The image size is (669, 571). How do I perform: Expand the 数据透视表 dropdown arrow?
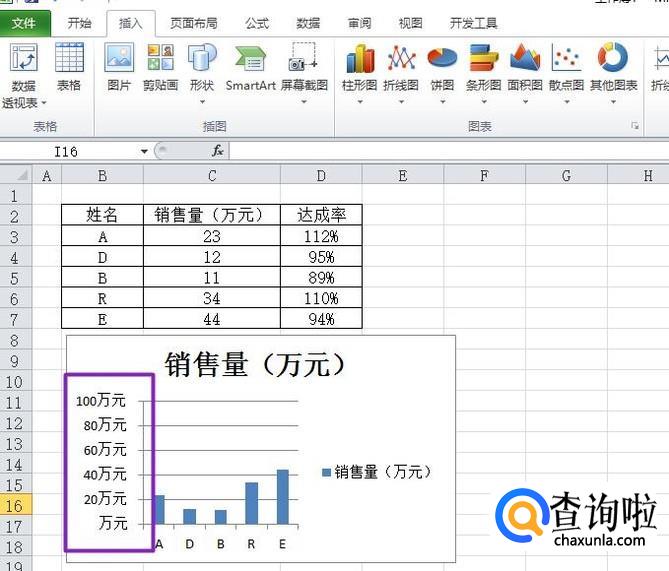click(44, 103)
